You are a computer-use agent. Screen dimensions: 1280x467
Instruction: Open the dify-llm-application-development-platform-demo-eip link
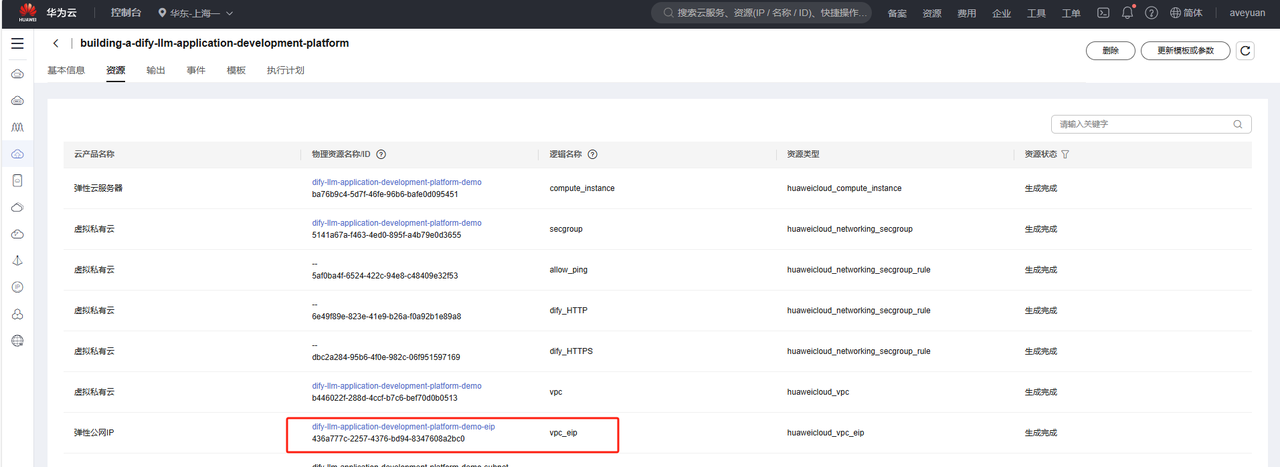coord(403,427)
